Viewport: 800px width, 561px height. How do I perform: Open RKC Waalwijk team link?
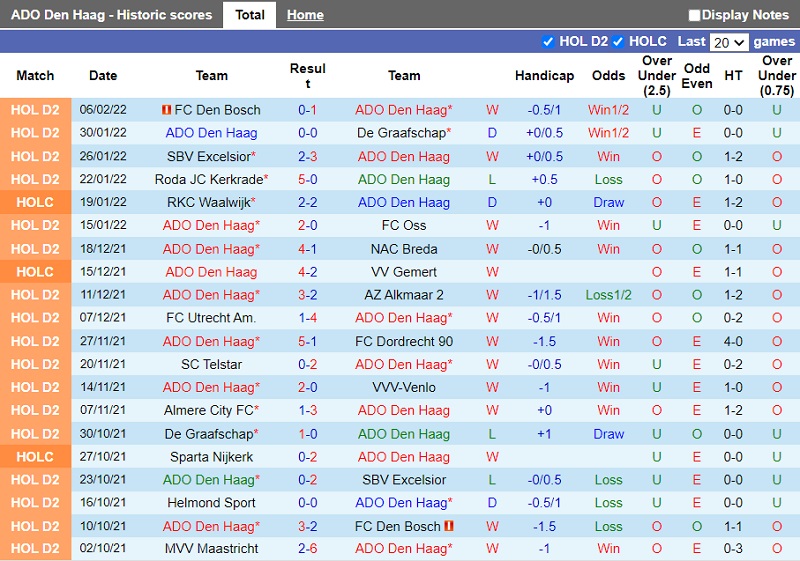pyautogui.click(x=211, y=202)
